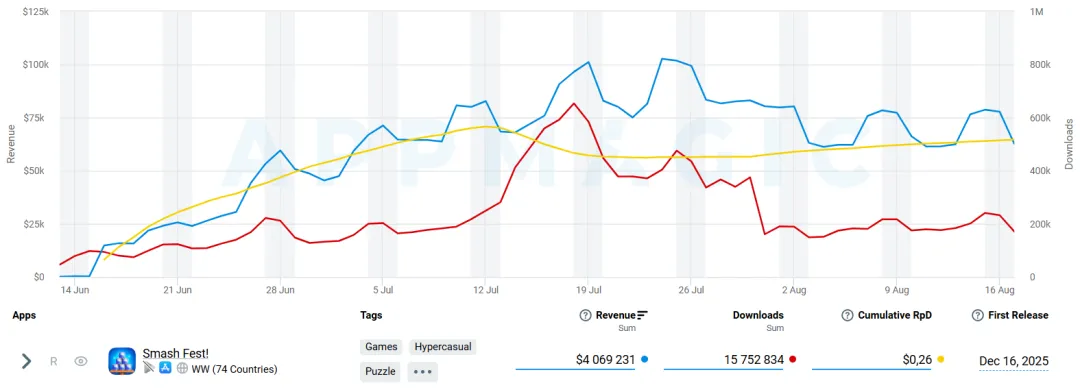Show more tags with the ellipsis button
Viewport: 1080px width, 392px height.
422,371
